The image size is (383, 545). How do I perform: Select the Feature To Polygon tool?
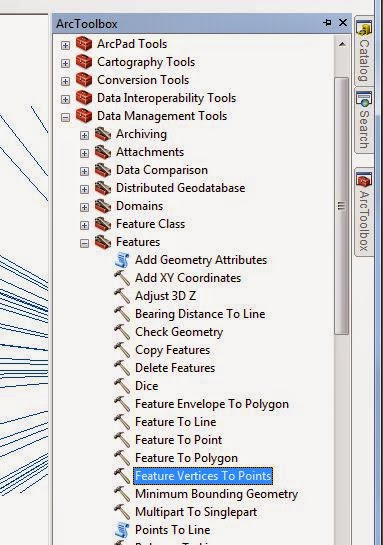coord(186,458)
